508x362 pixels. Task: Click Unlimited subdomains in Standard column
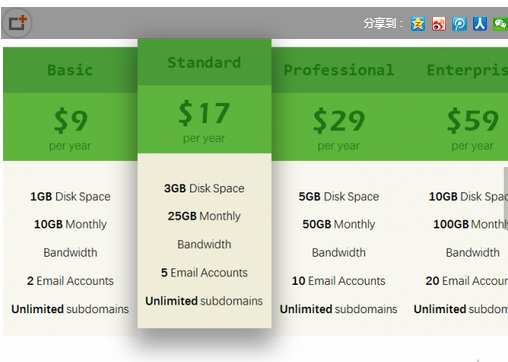[x=204, y=301]
